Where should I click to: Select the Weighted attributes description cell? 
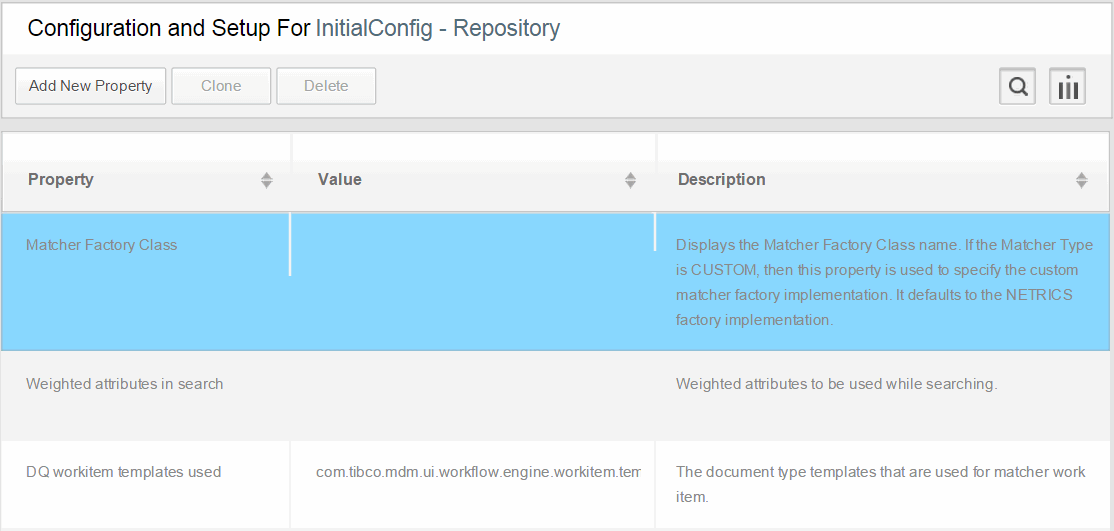(x=882, y=395)
